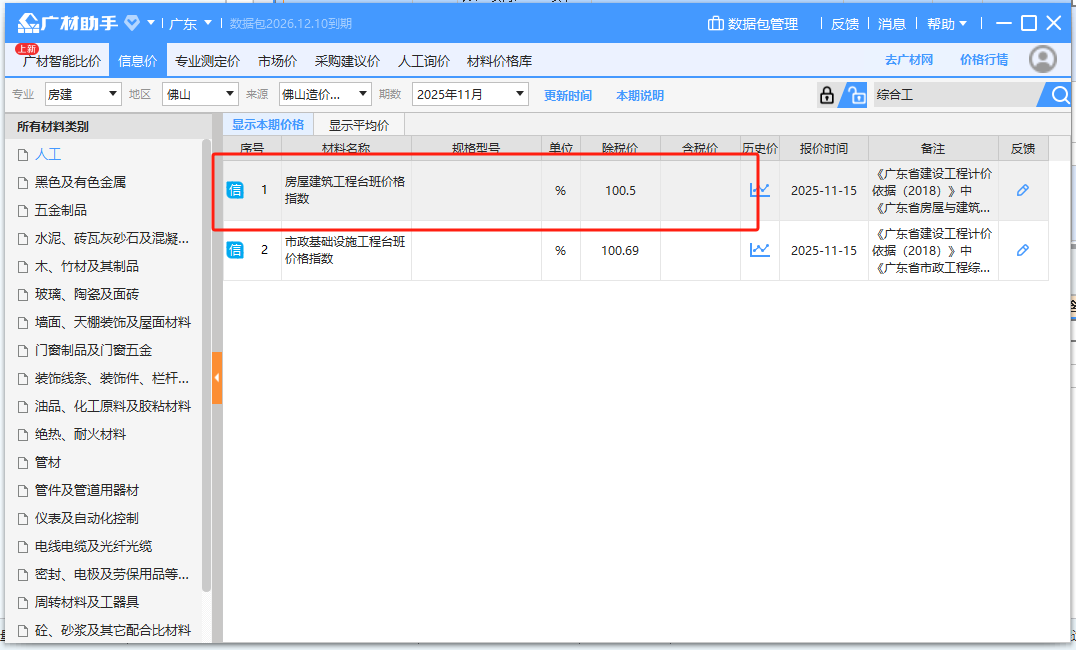This screenshot has height=650, width=1076.
Task: Click the feedback pencil icon on row 2
Action: pos(1022,250)
